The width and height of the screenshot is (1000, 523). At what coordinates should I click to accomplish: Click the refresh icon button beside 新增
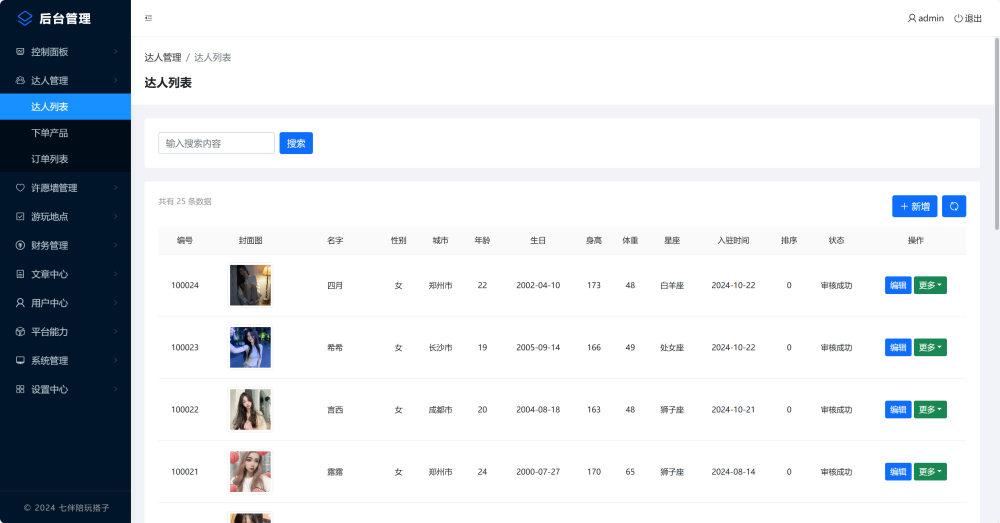[954, 206]
